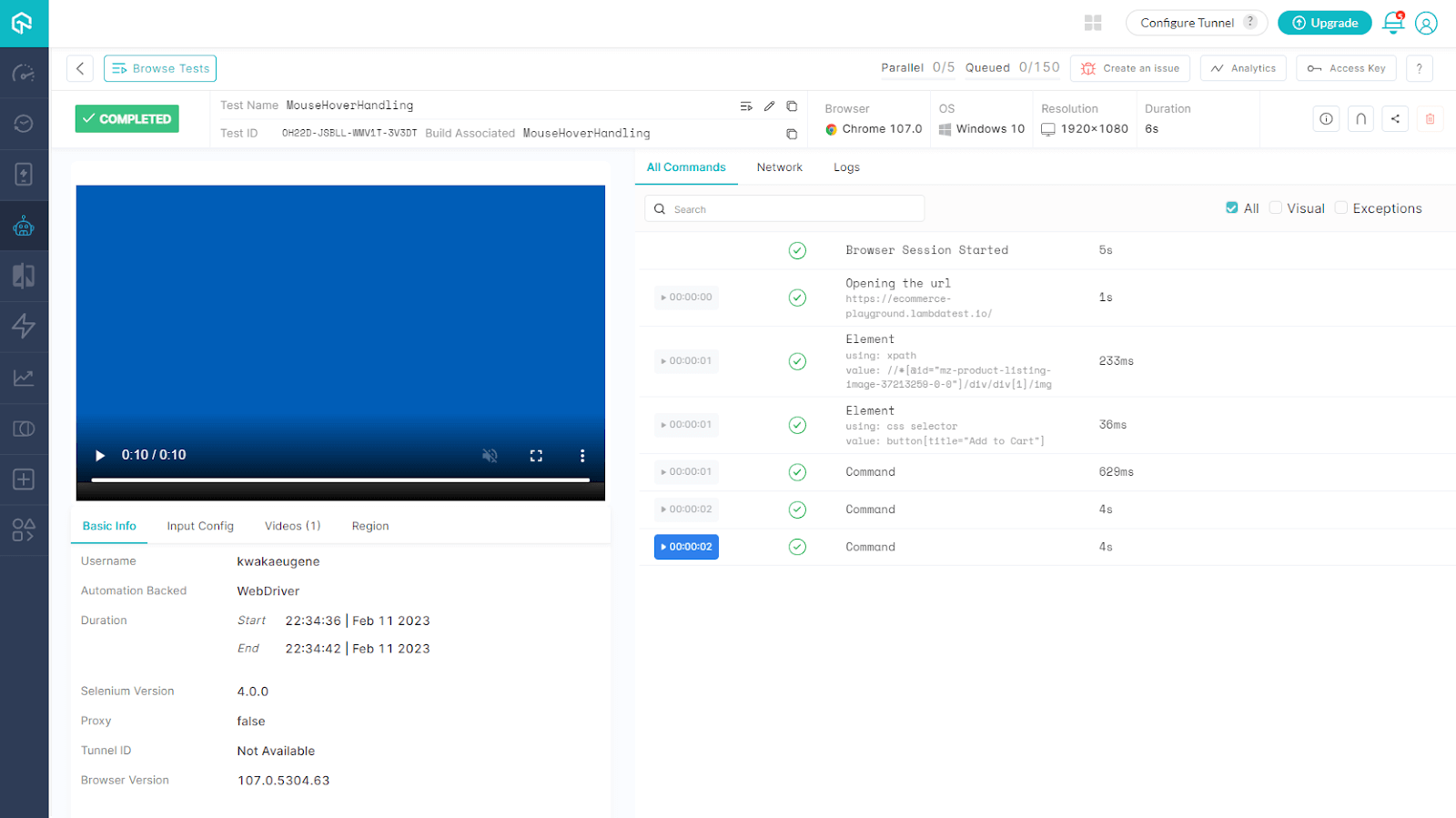Click the Test ID value OH22D-JSBLL-WMV1T-3V3DT
This screenshot has width=1456, height=818.
349,133
